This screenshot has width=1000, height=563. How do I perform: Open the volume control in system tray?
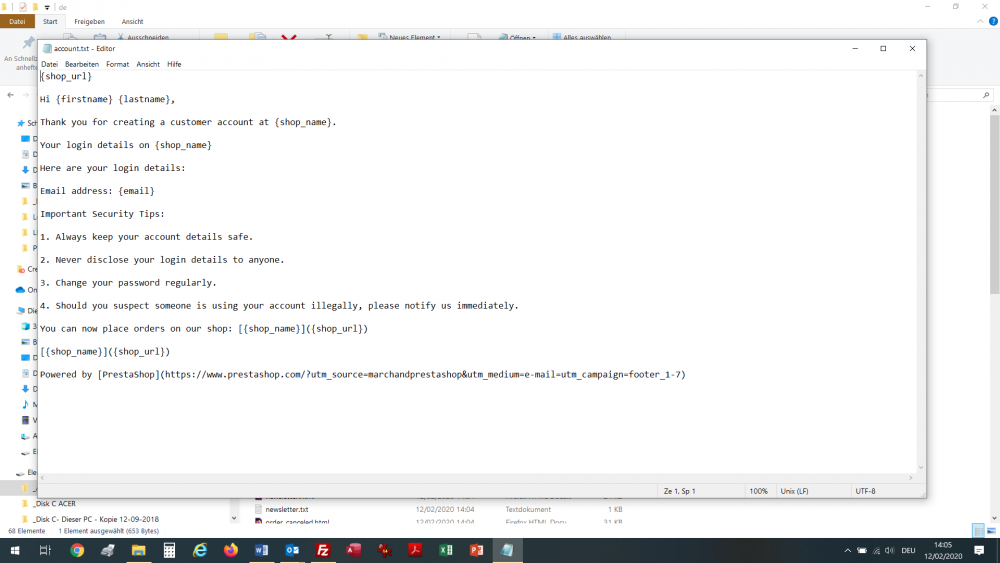coord(890,550)
